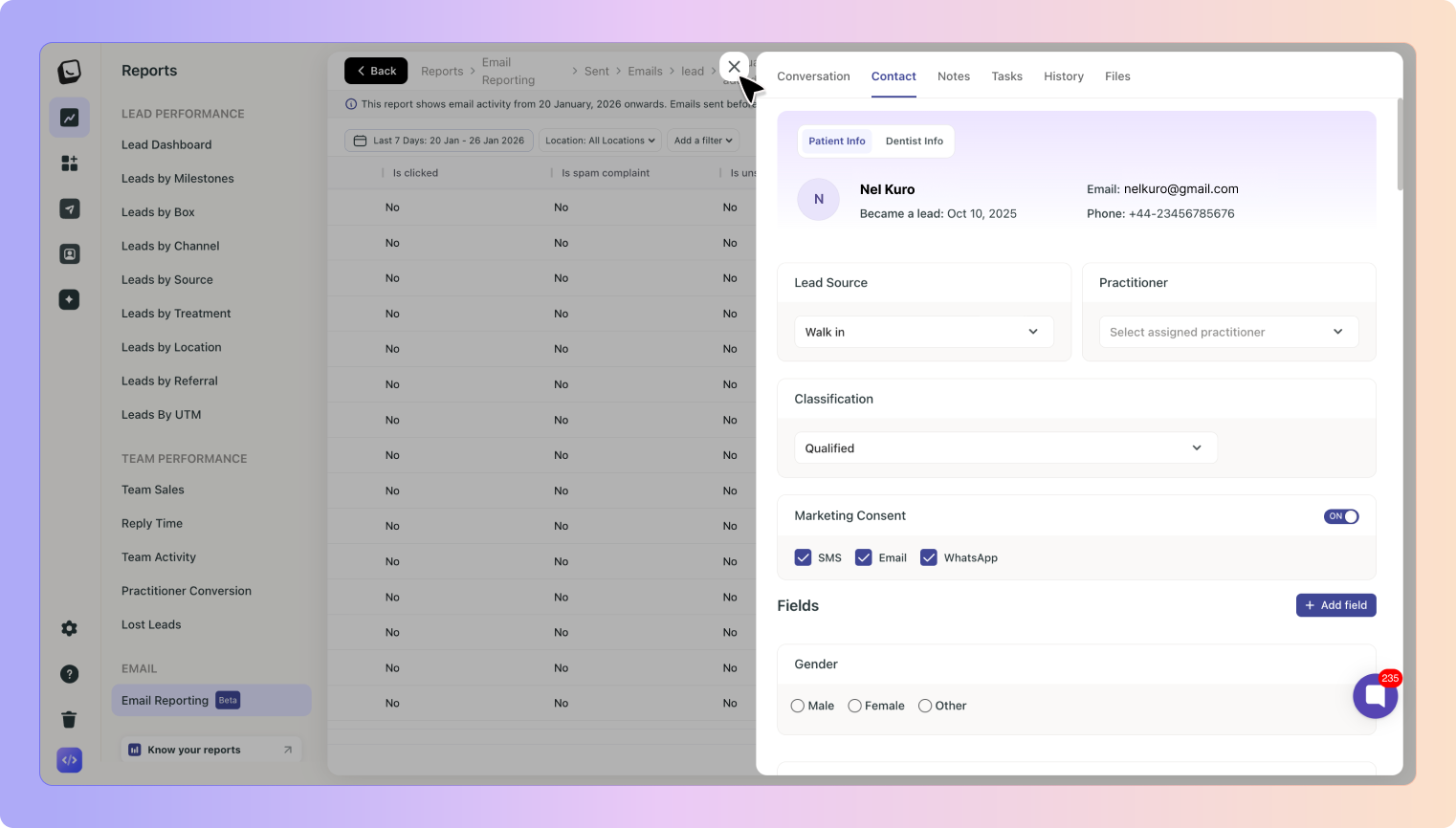The height and width of the screenshot is (828, 1456).
Task: Open the Select assigned practitioner dropdown
Action: tap(1228, 332)
